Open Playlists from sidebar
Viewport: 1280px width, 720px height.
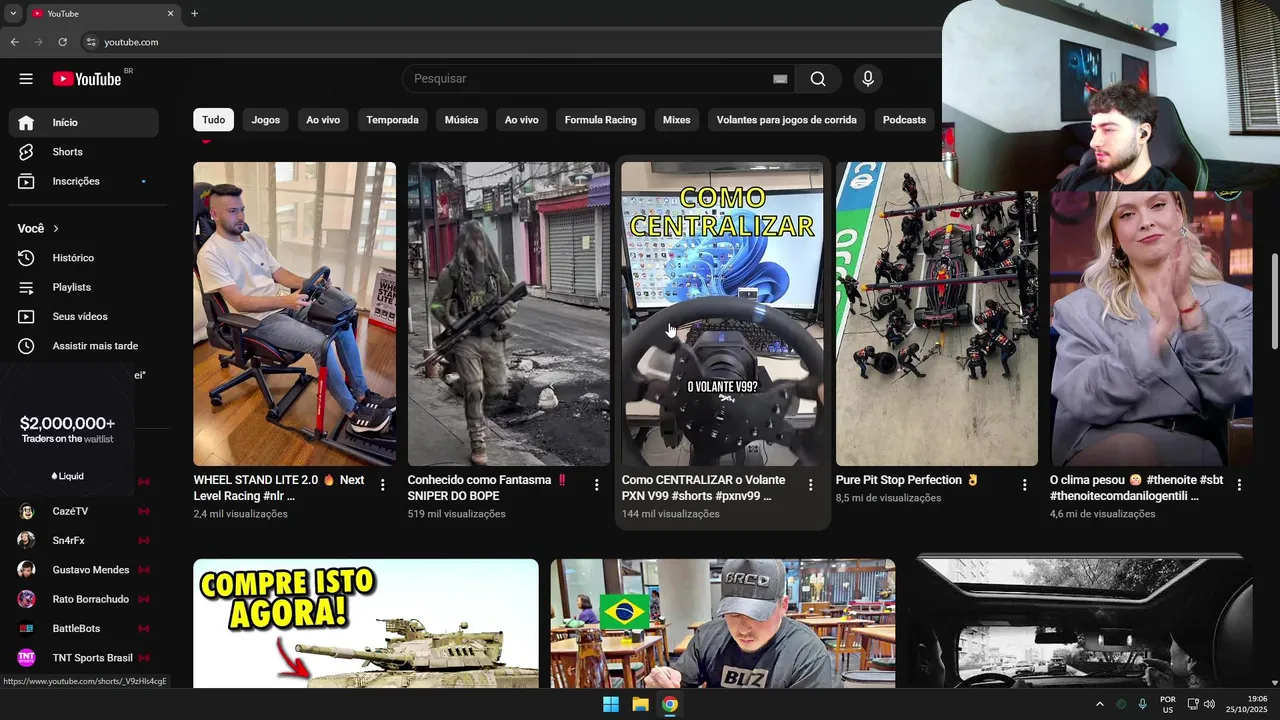84,287
